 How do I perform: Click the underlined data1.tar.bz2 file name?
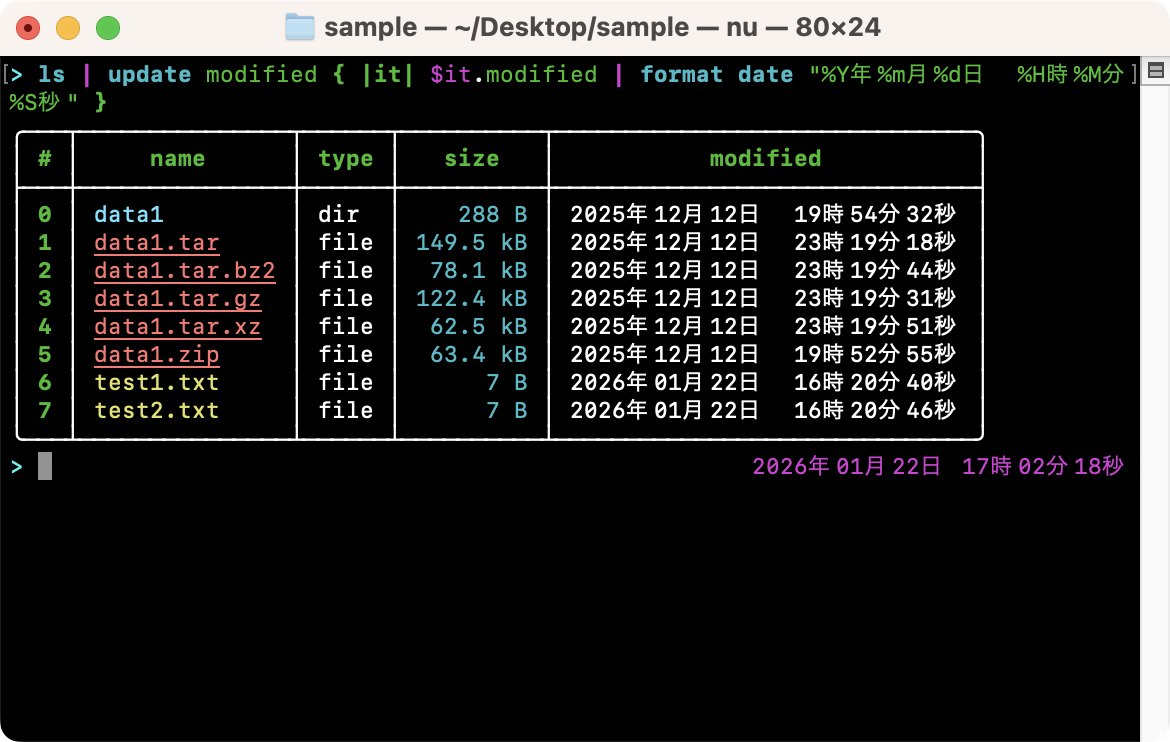click(x=184, y=271)
